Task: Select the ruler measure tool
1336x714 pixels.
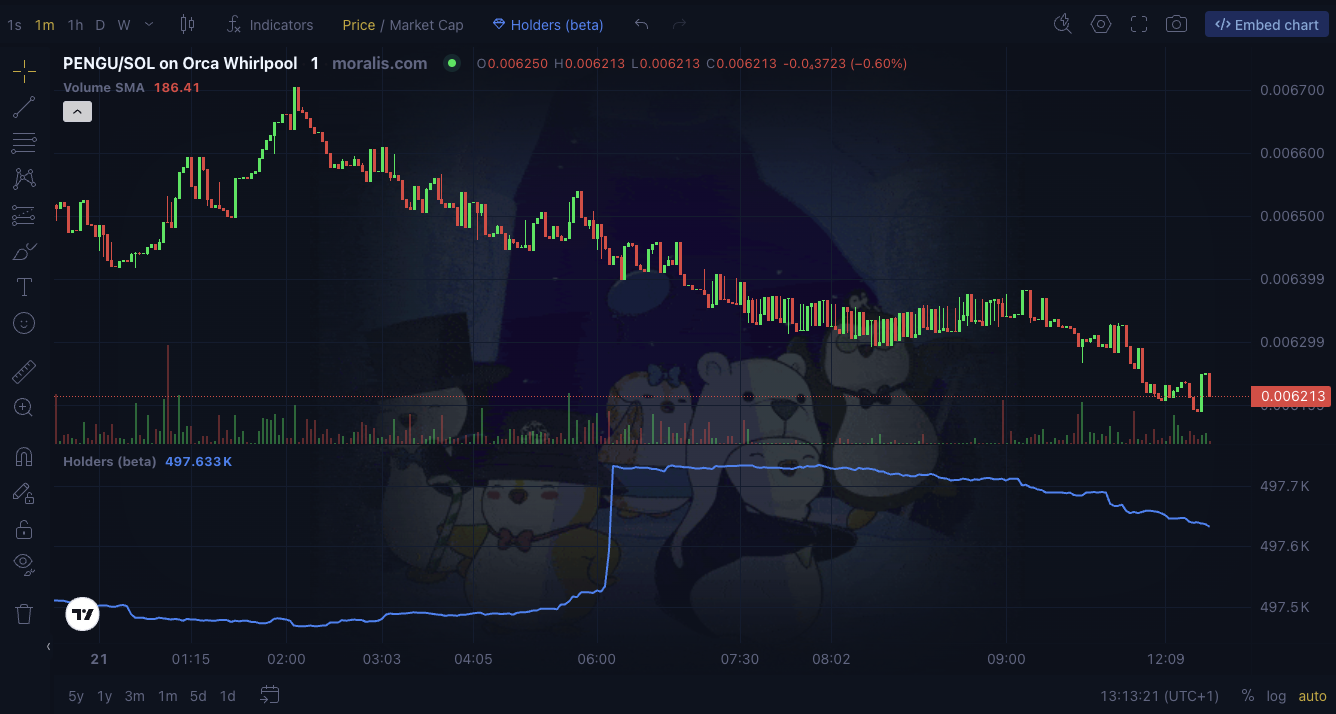Action: (x=24, y=372)
